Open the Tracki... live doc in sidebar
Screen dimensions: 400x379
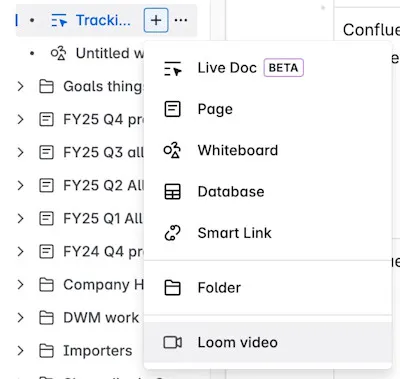[x=103, y=21]
